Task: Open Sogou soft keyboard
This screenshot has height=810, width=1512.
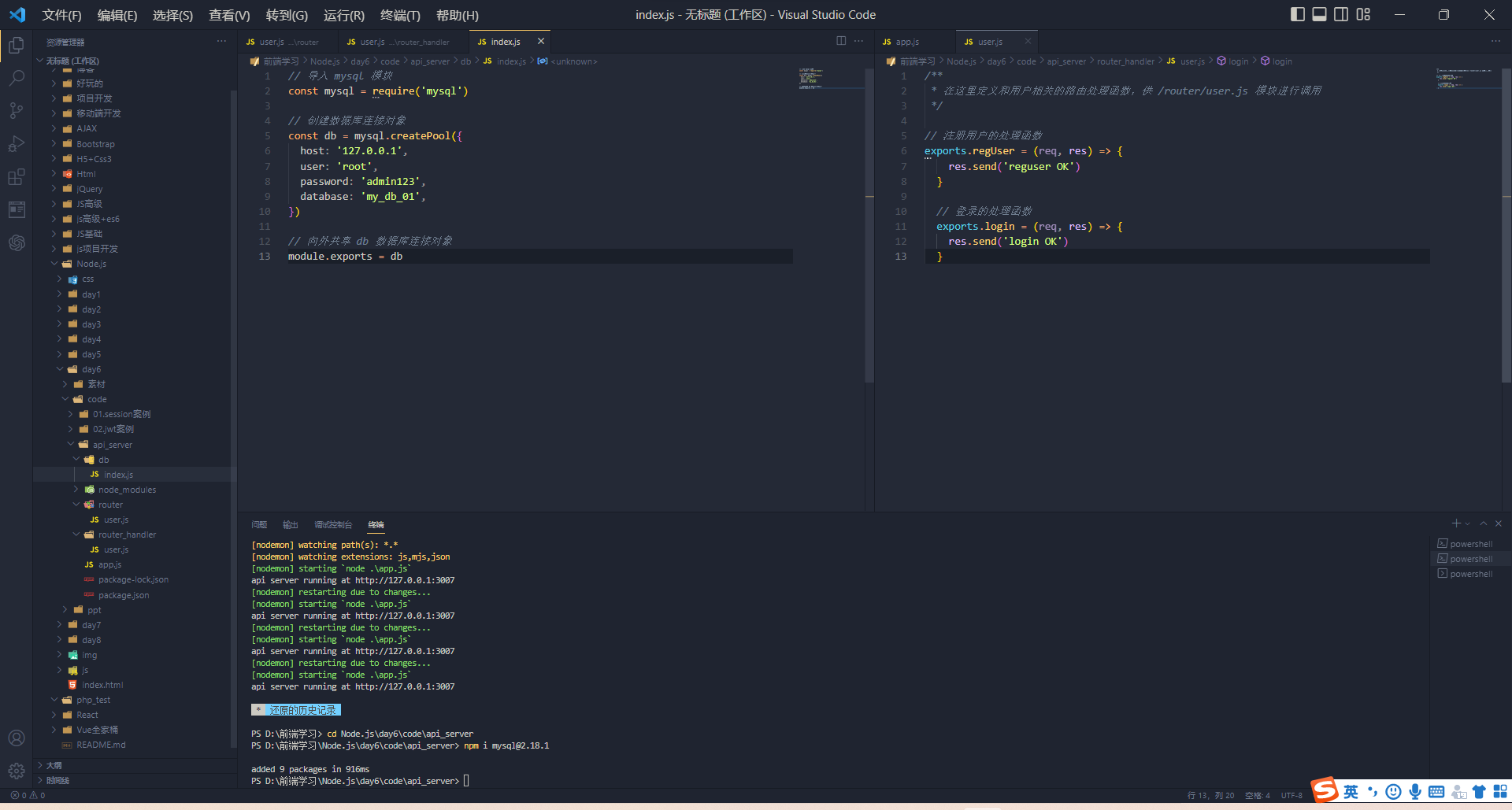Action: click(x=1436, y=792)
